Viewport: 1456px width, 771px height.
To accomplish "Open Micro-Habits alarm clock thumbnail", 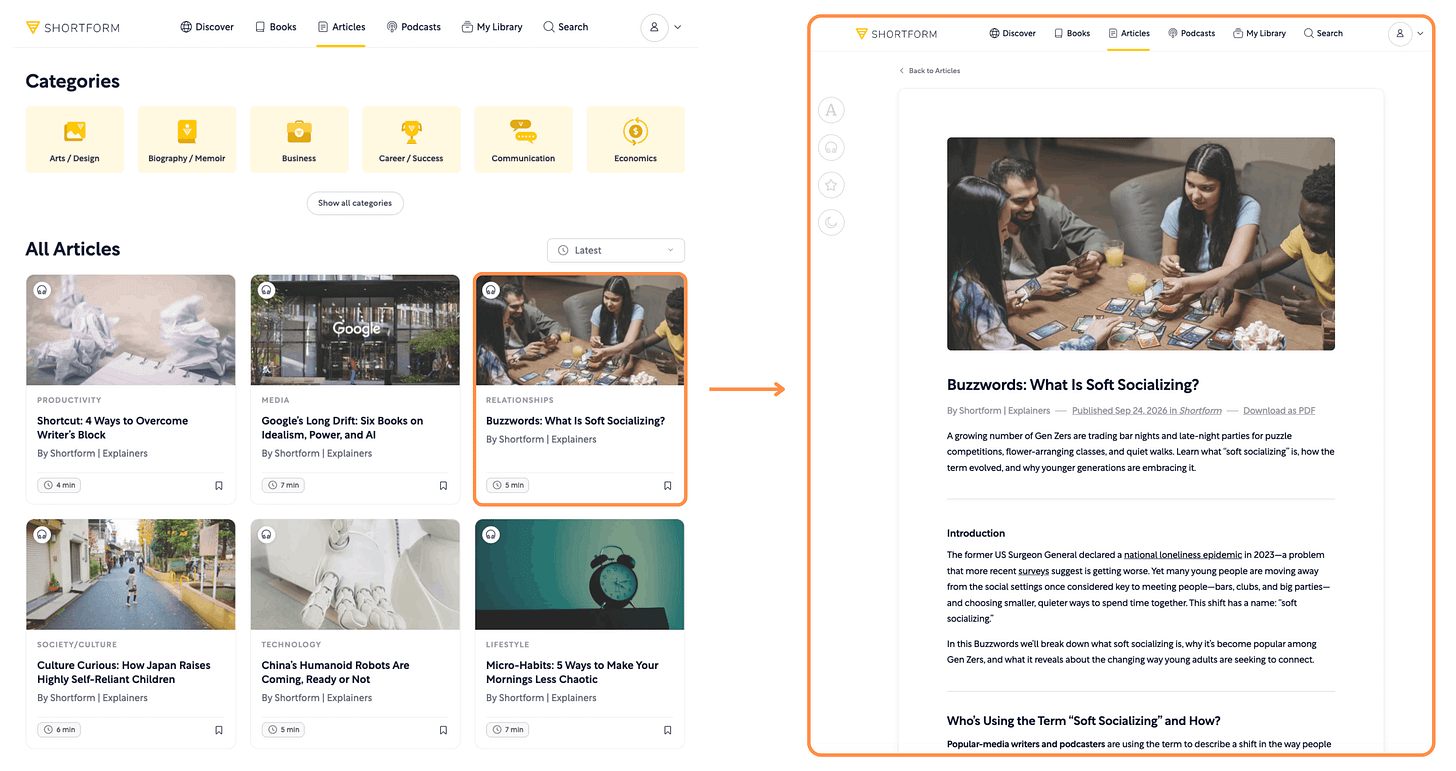I will point(580,574).
